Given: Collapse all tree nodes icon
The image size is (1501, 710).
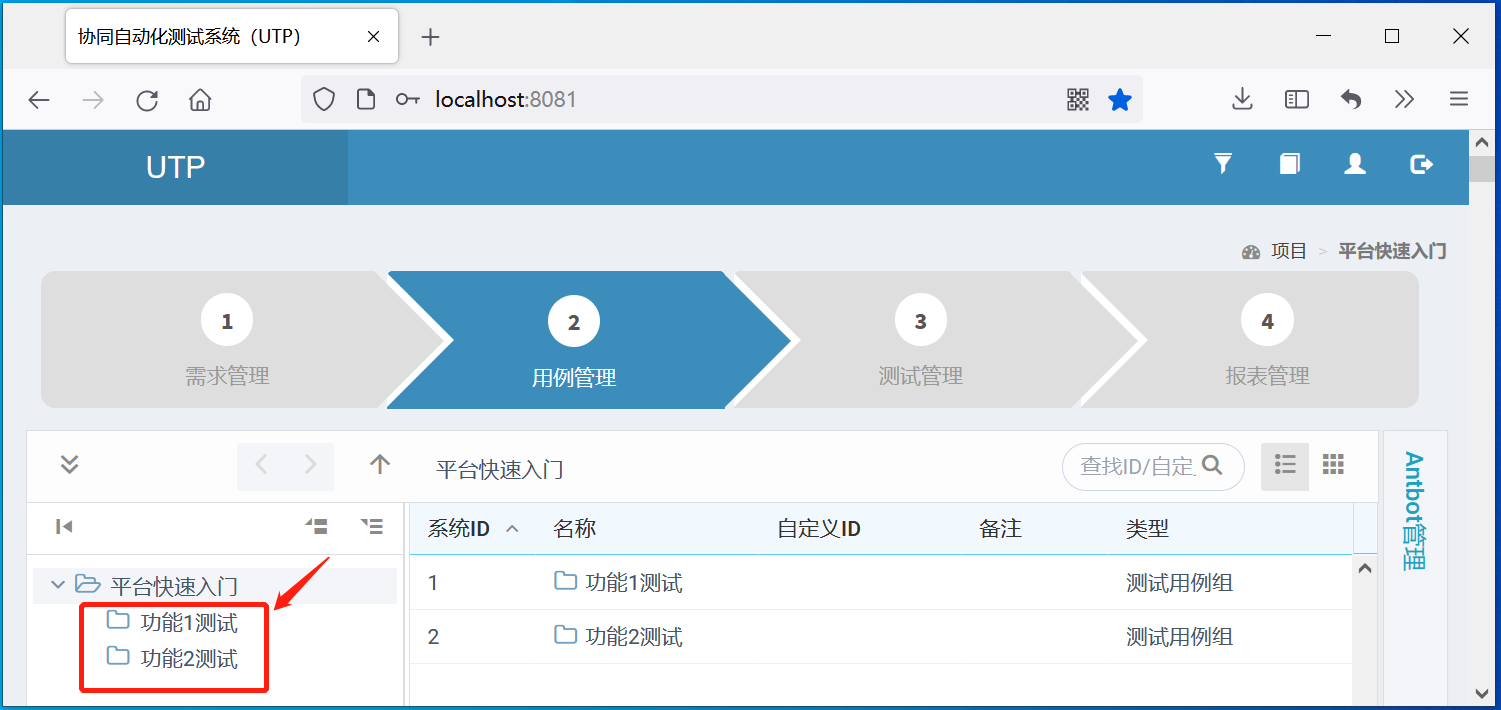Looking at the screenshot, I should coord(317,526).
